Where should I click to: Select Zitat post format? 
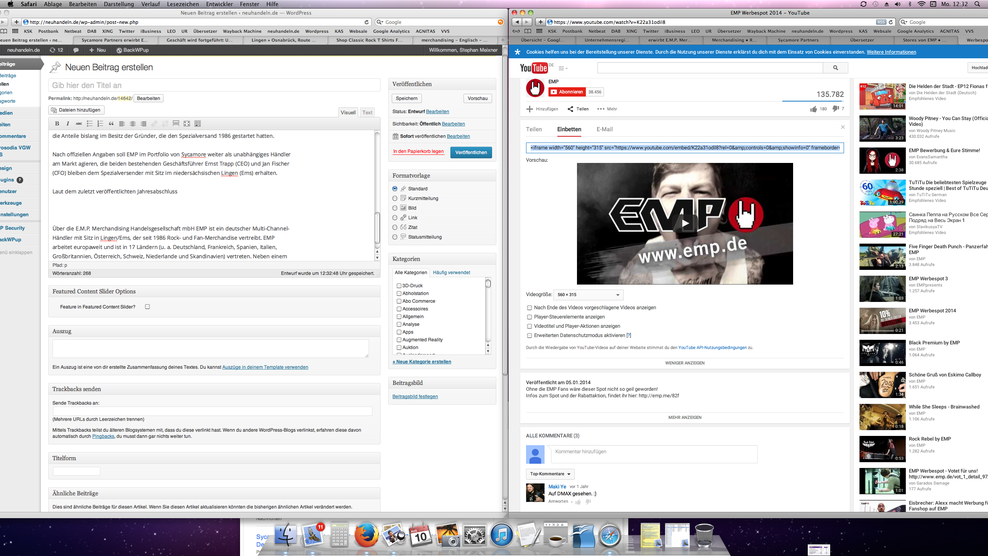click(x=395, y=227)
